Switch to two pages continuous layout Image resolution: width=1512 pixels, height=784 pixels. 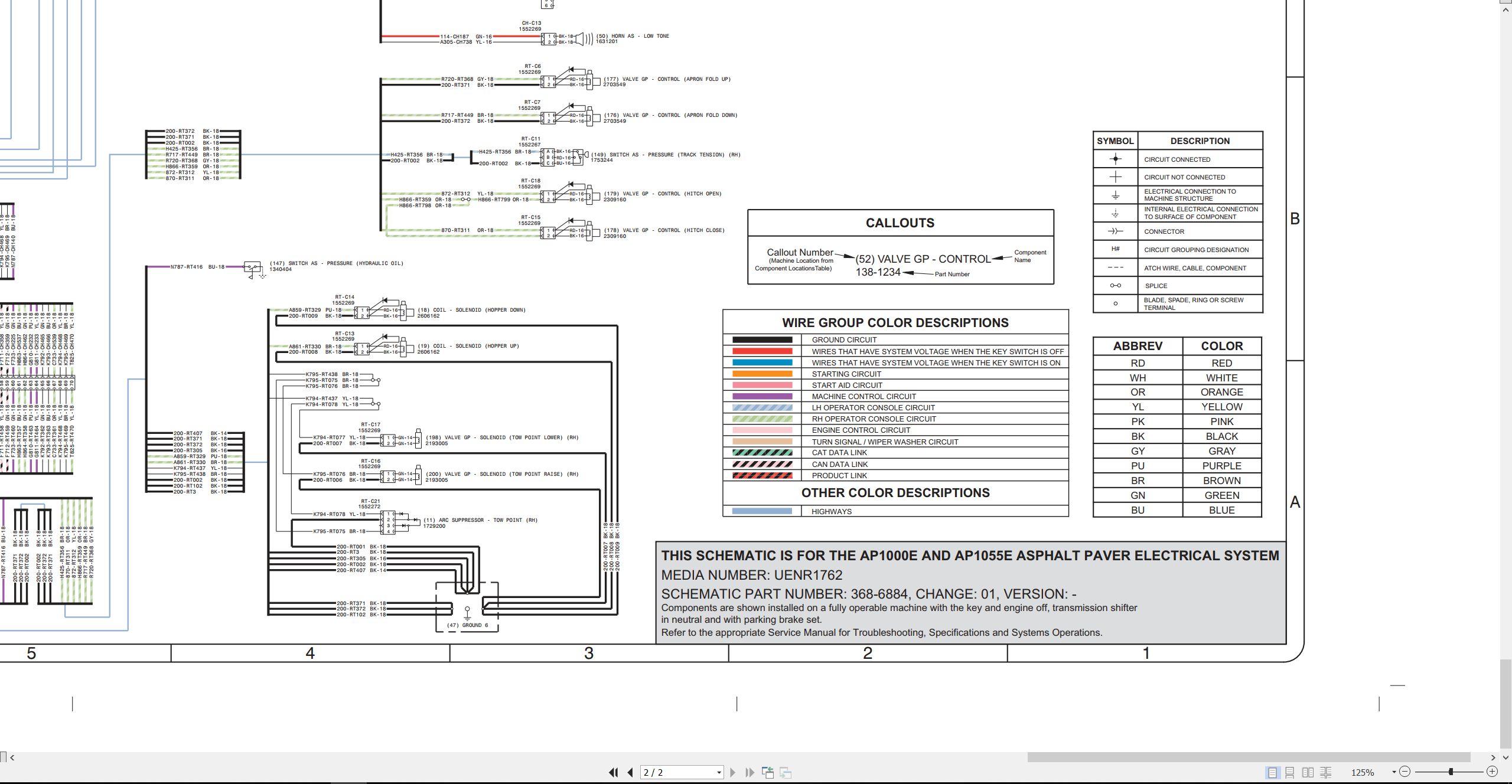(1326, 772)
